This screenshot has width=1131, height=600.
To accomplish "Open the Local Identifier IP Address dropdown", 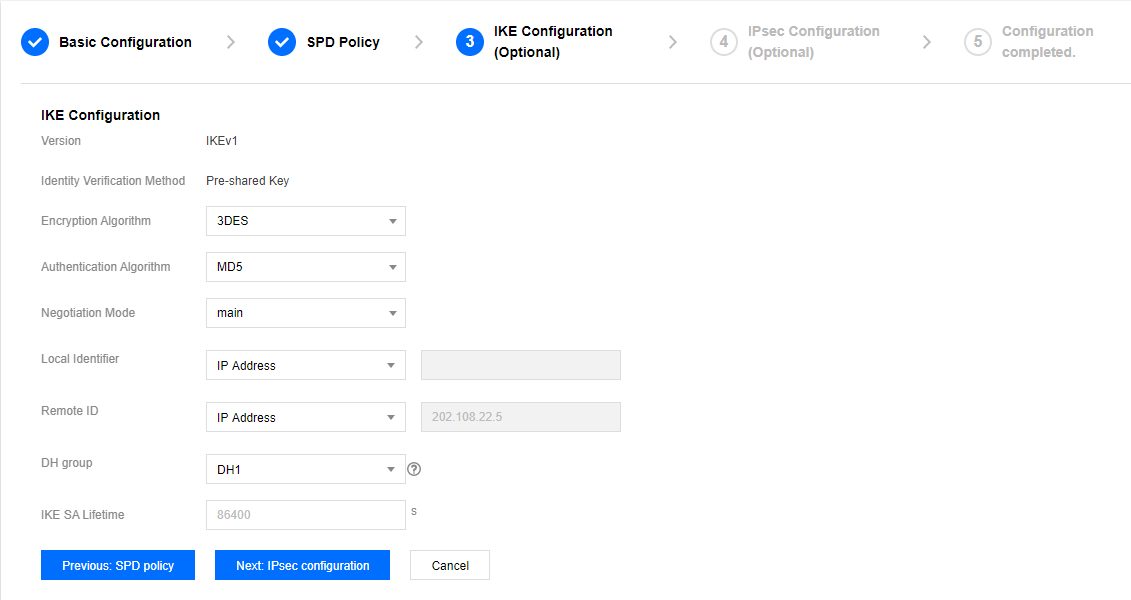I will [x=306, y=365].
